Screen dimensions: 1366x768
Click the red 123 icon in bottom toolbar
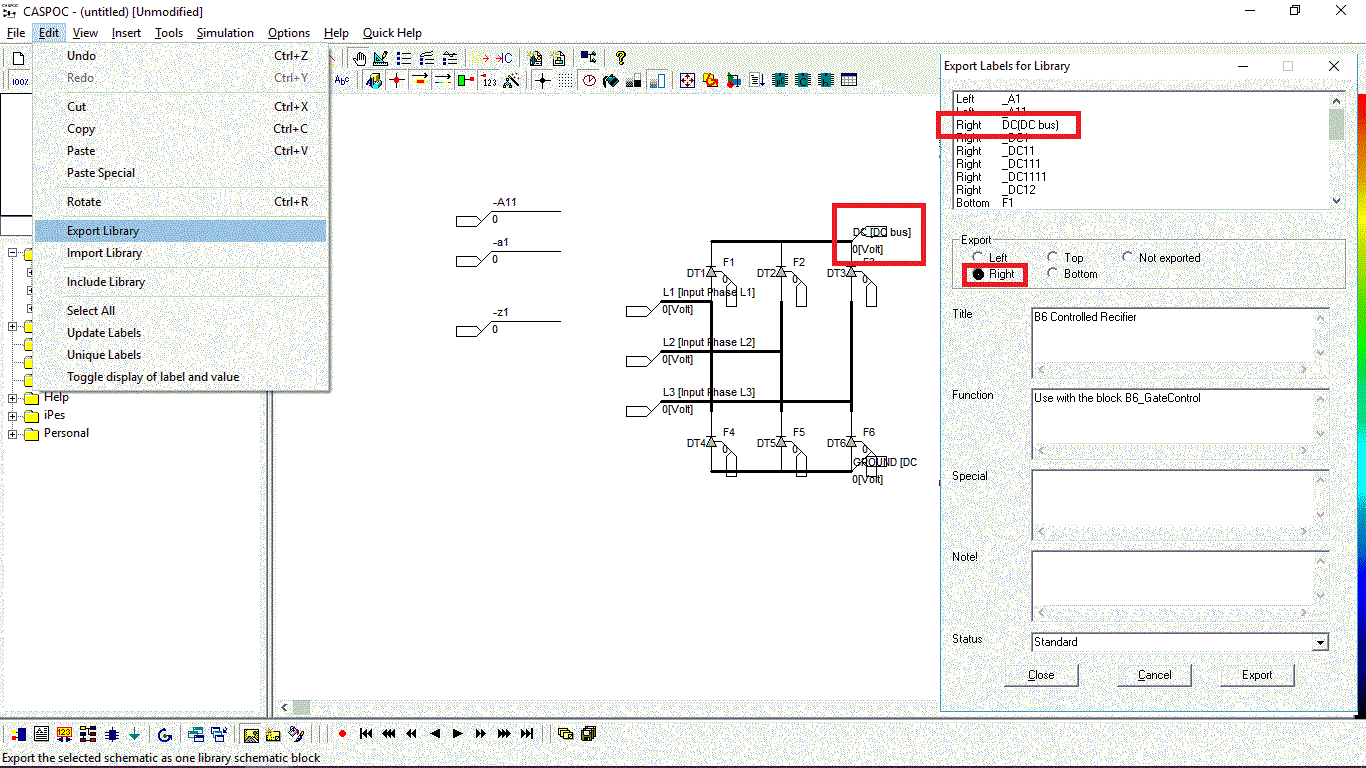tap(64, 735)
